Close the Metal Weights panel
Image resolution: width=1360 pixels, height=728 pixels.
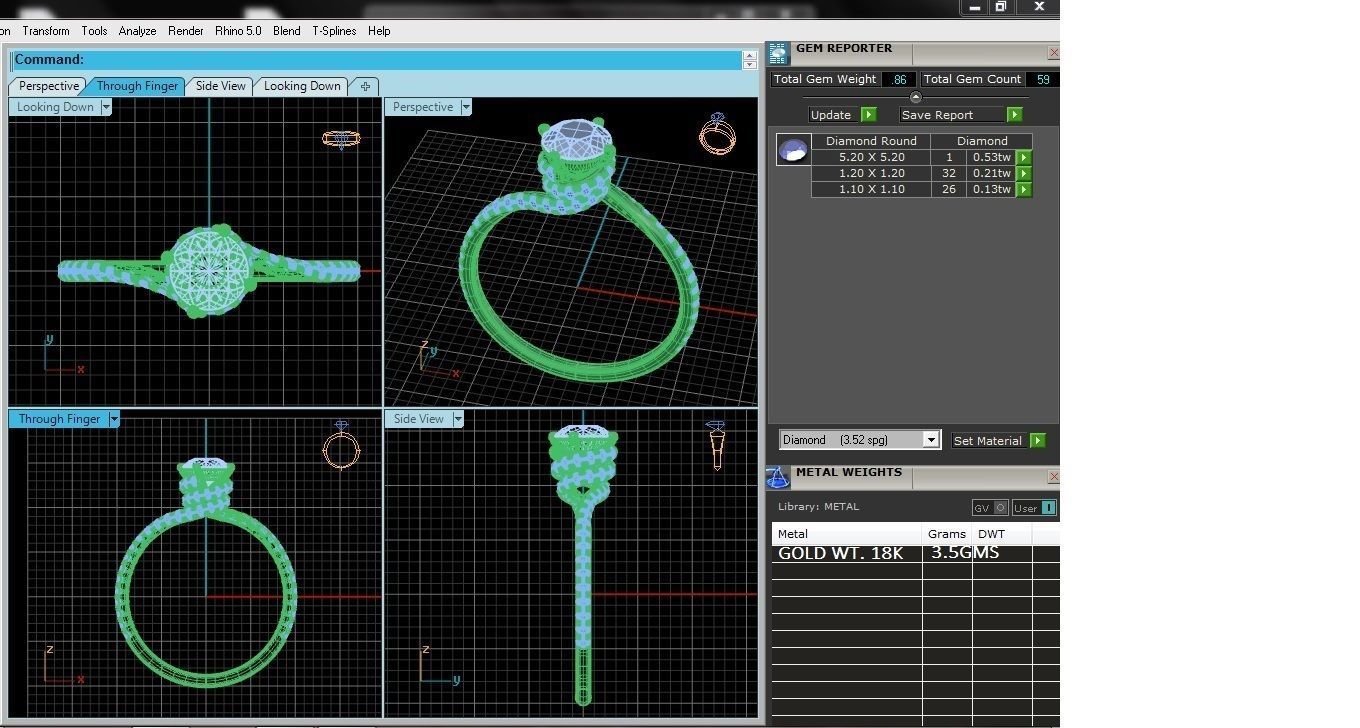coord(1053,477)
